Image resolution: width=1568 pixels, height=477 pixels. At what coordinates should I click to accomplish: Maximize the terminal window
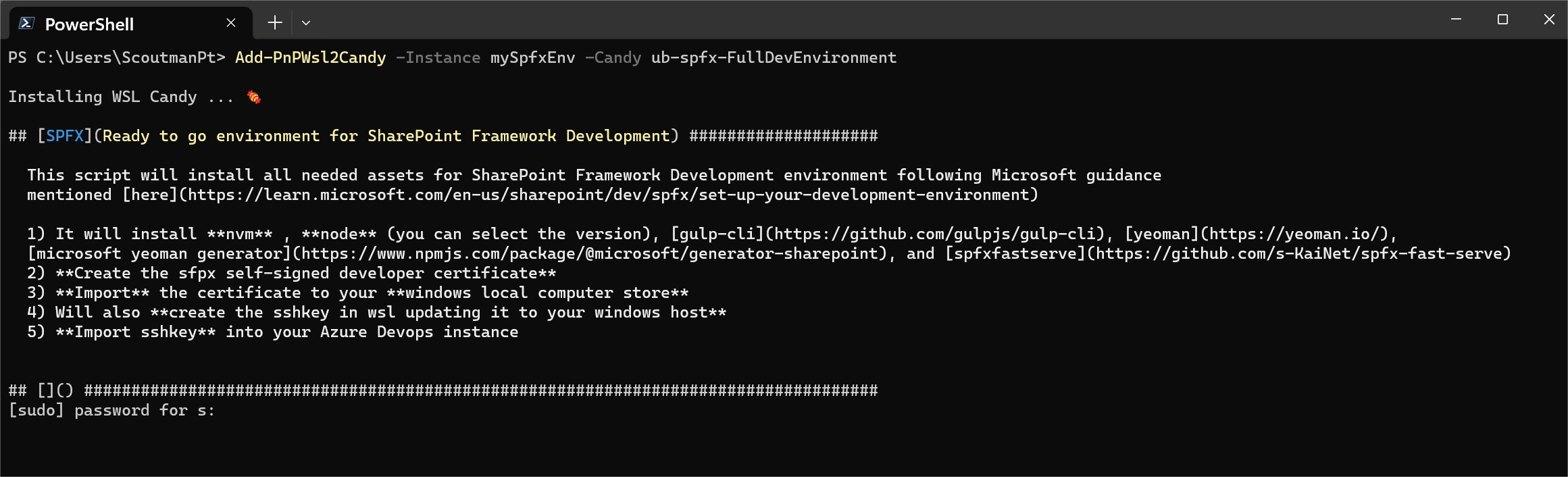coord(1502,20)
